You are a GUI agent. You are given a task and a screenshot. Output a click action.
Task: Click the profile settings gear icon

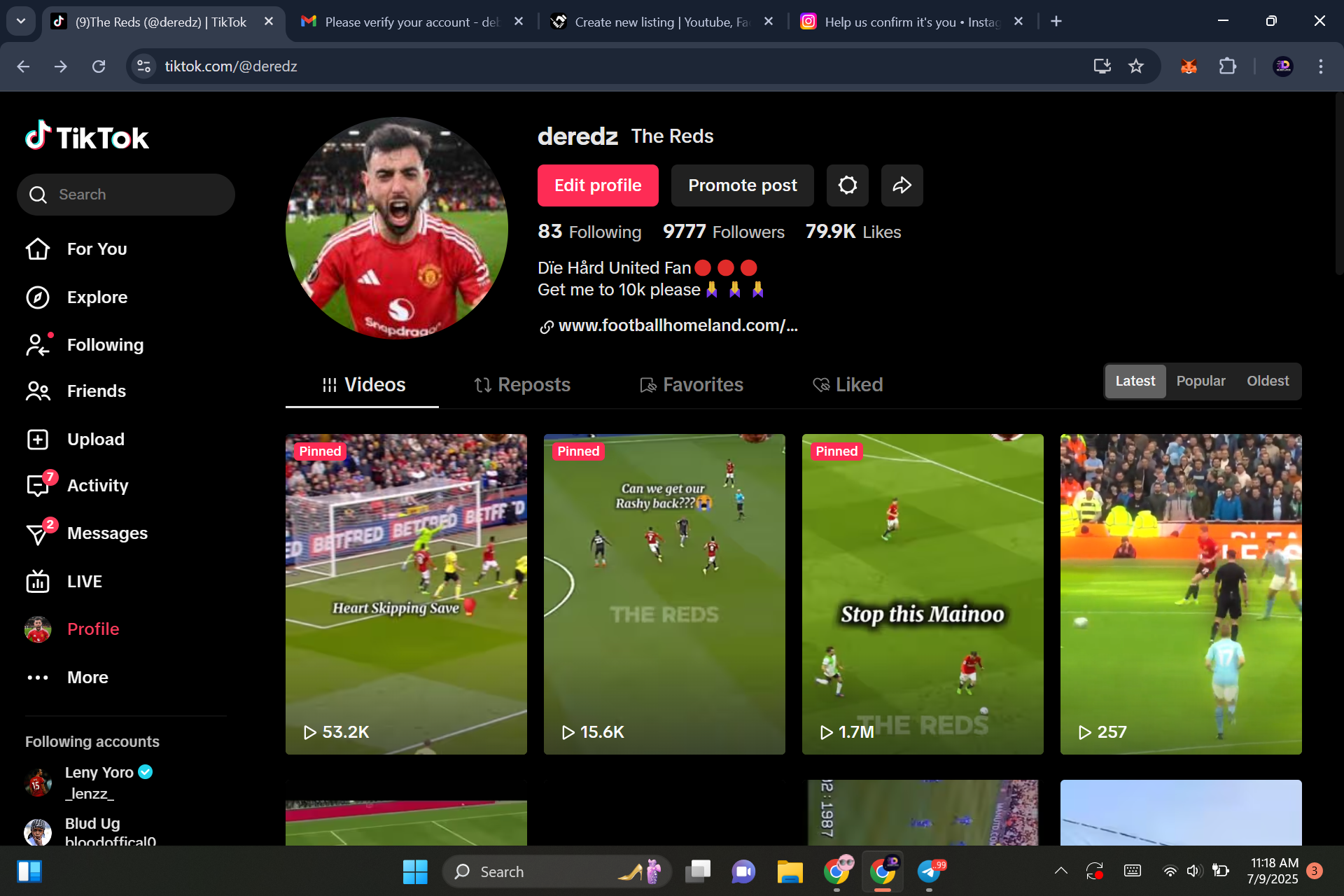click(848, 185)
